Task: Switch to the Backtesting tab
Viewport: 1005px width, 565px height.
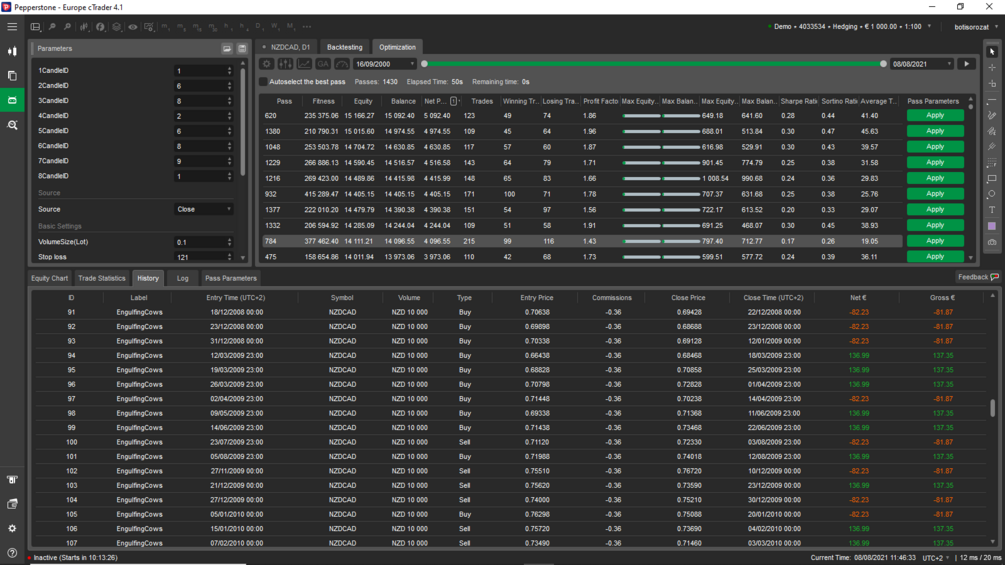Action: click(x=344, y=47)
